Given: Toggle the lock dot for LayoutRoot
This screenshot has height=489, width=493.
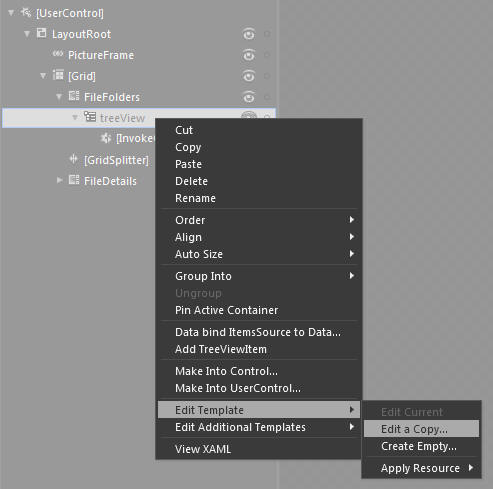Looking at the screenshot, I should pos(267,34).
